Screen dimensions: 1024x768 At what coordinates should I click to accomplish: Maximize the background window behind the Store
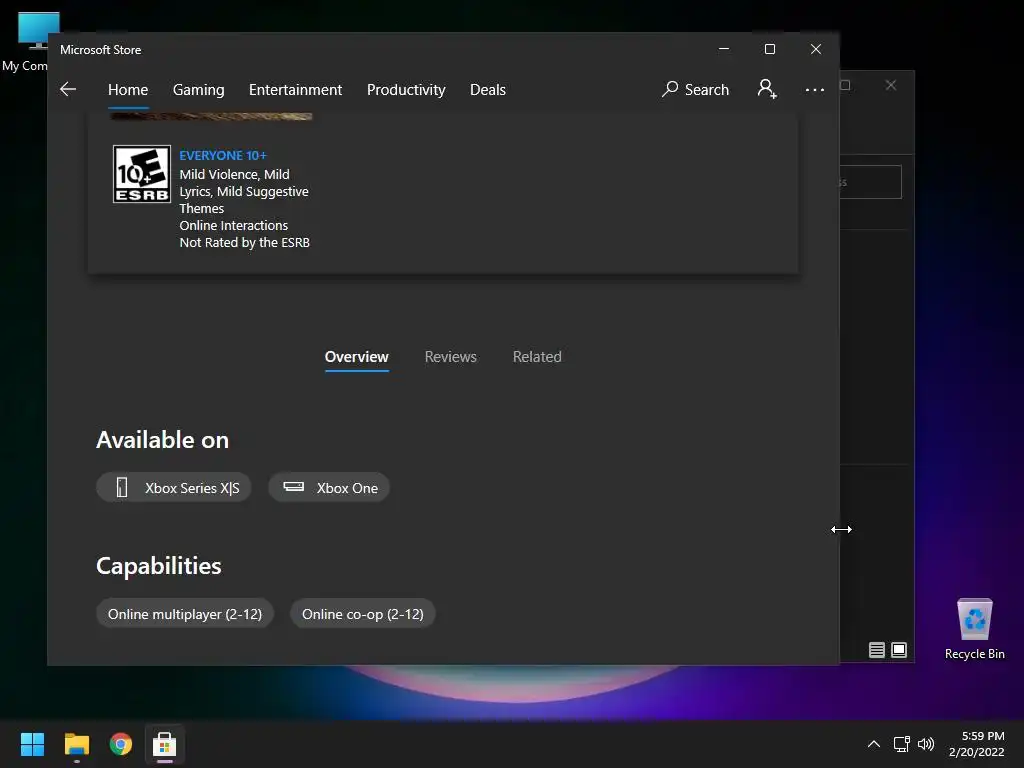point(846,85)
